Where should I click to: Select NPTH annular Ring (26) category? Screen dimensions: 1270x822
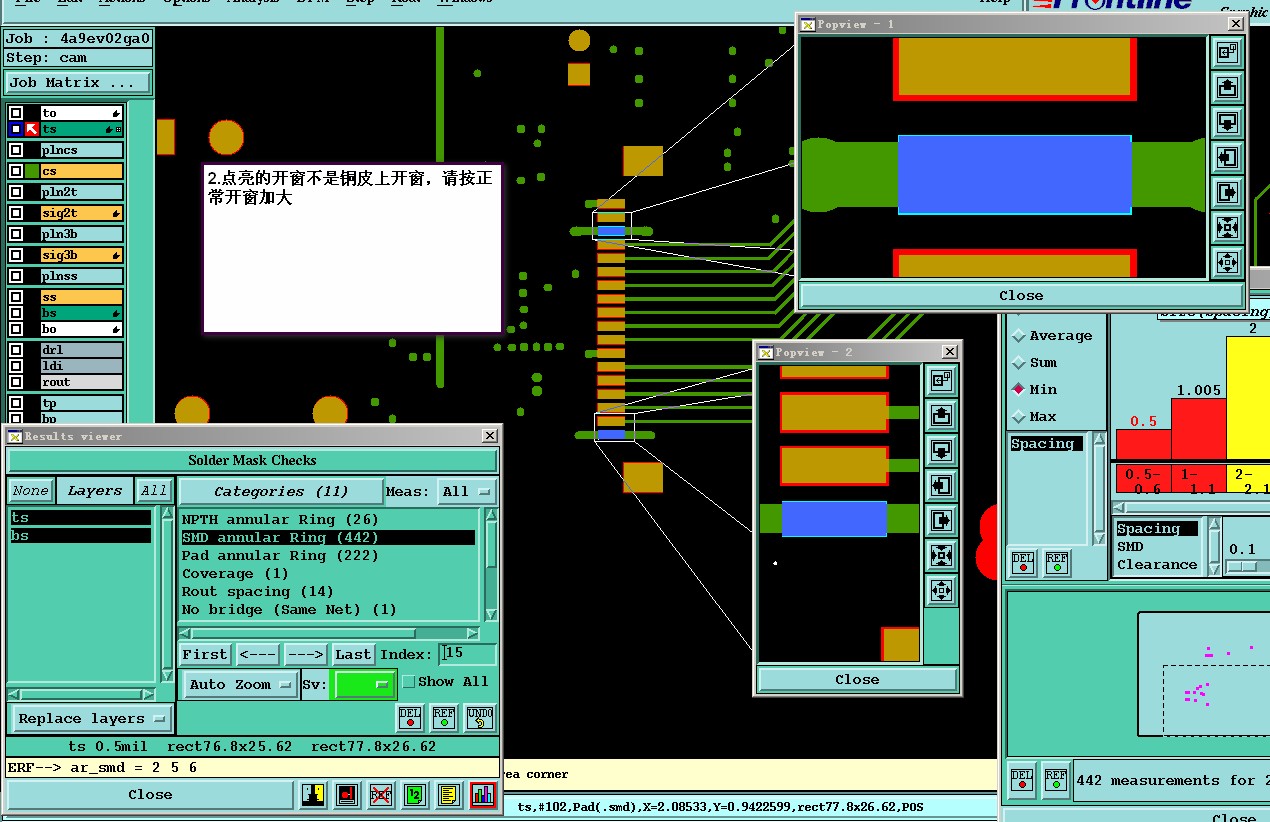[x=327, y=520]
